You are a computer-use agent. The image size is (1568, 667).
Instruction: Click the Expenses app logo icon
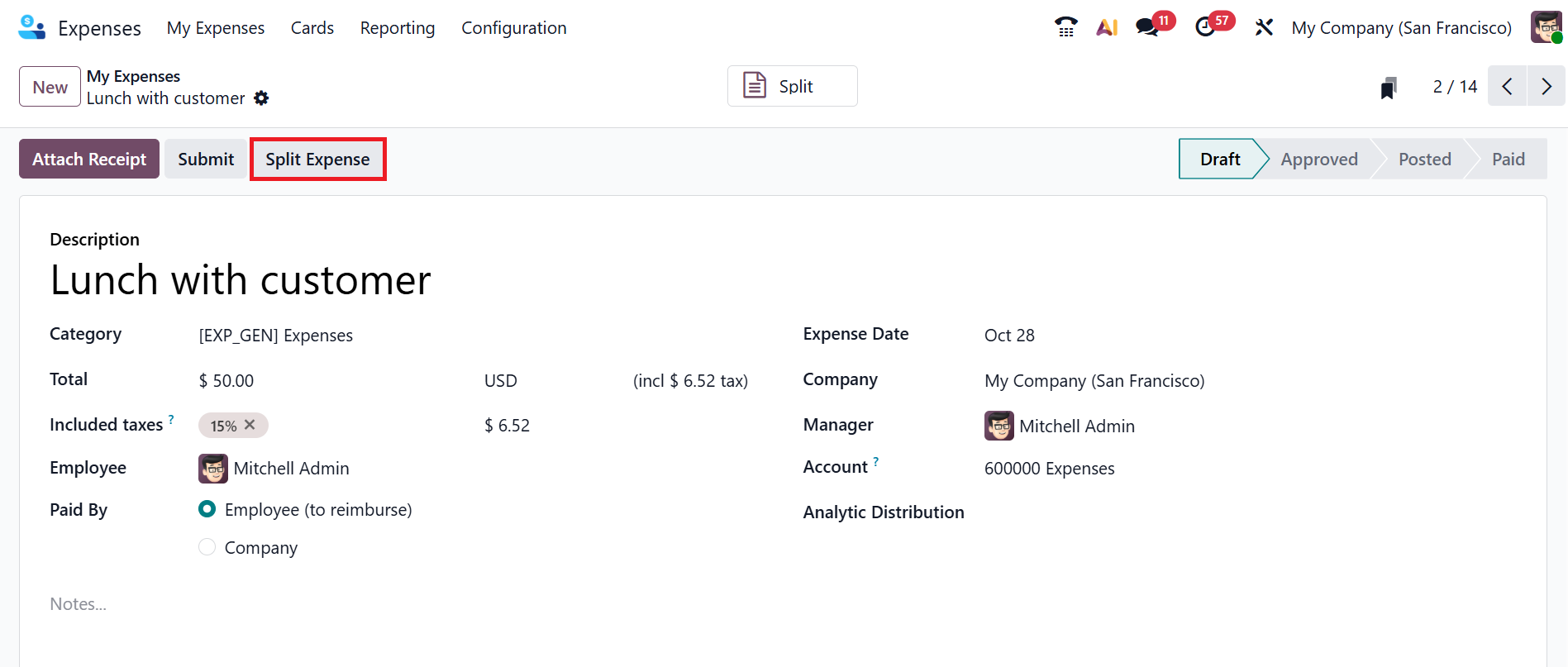[31, 27]
